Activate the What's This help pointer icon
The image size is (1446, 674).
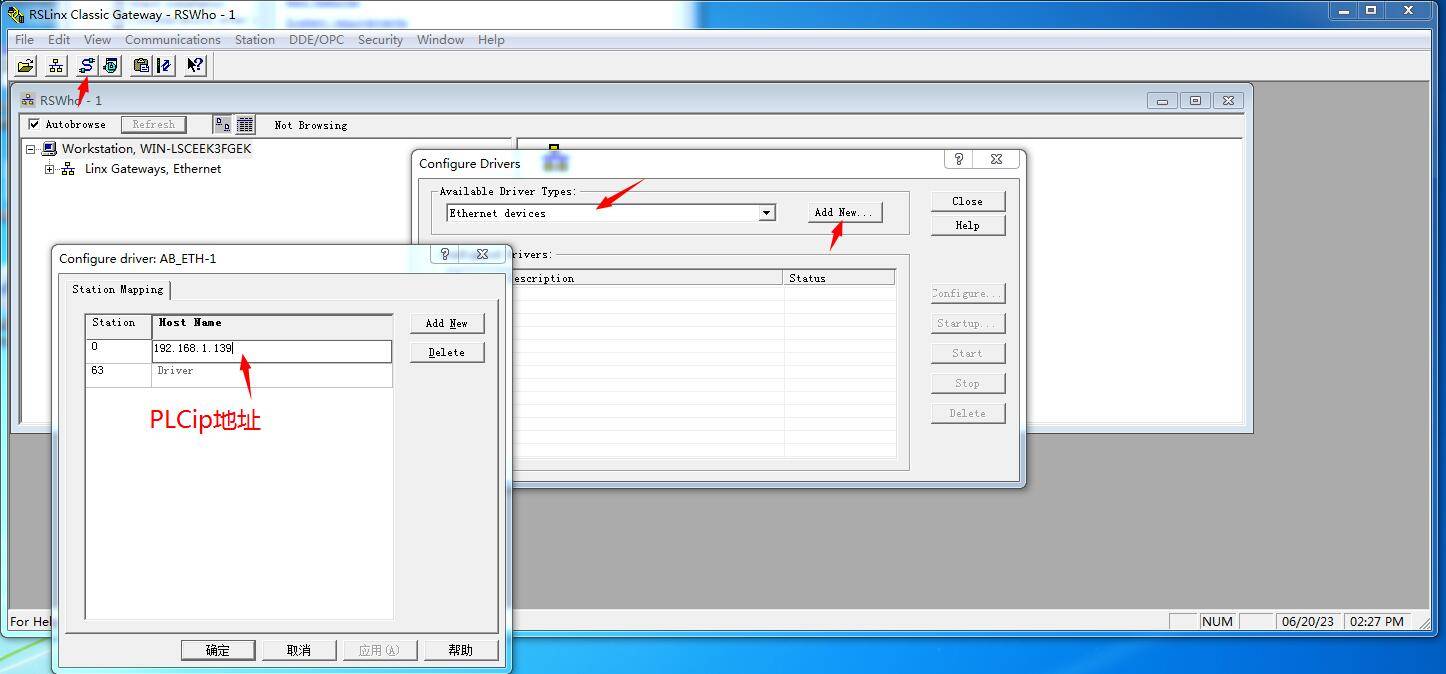195,66
